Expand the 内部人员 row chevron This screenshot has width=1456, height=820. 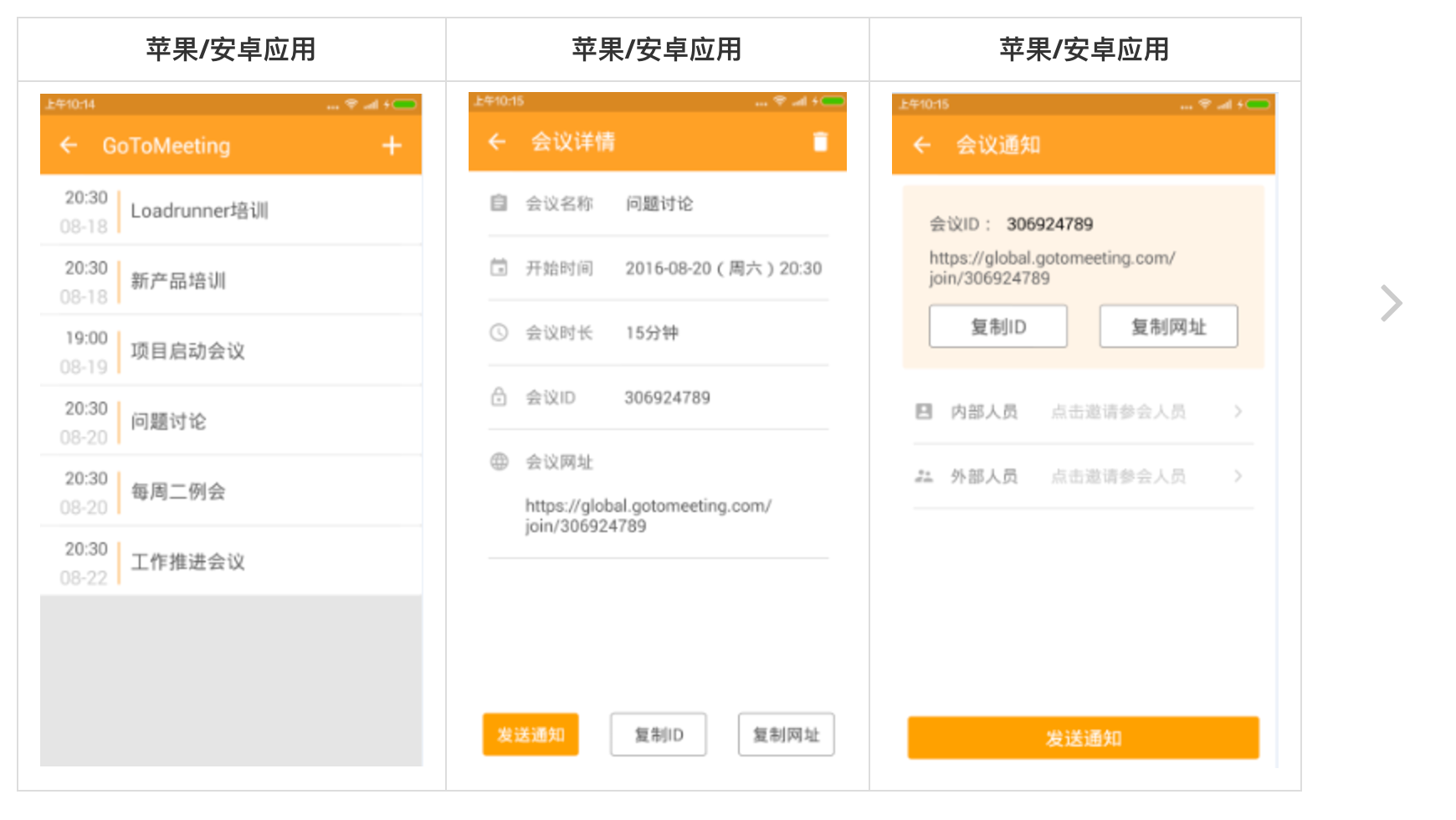pos(1238,411)
